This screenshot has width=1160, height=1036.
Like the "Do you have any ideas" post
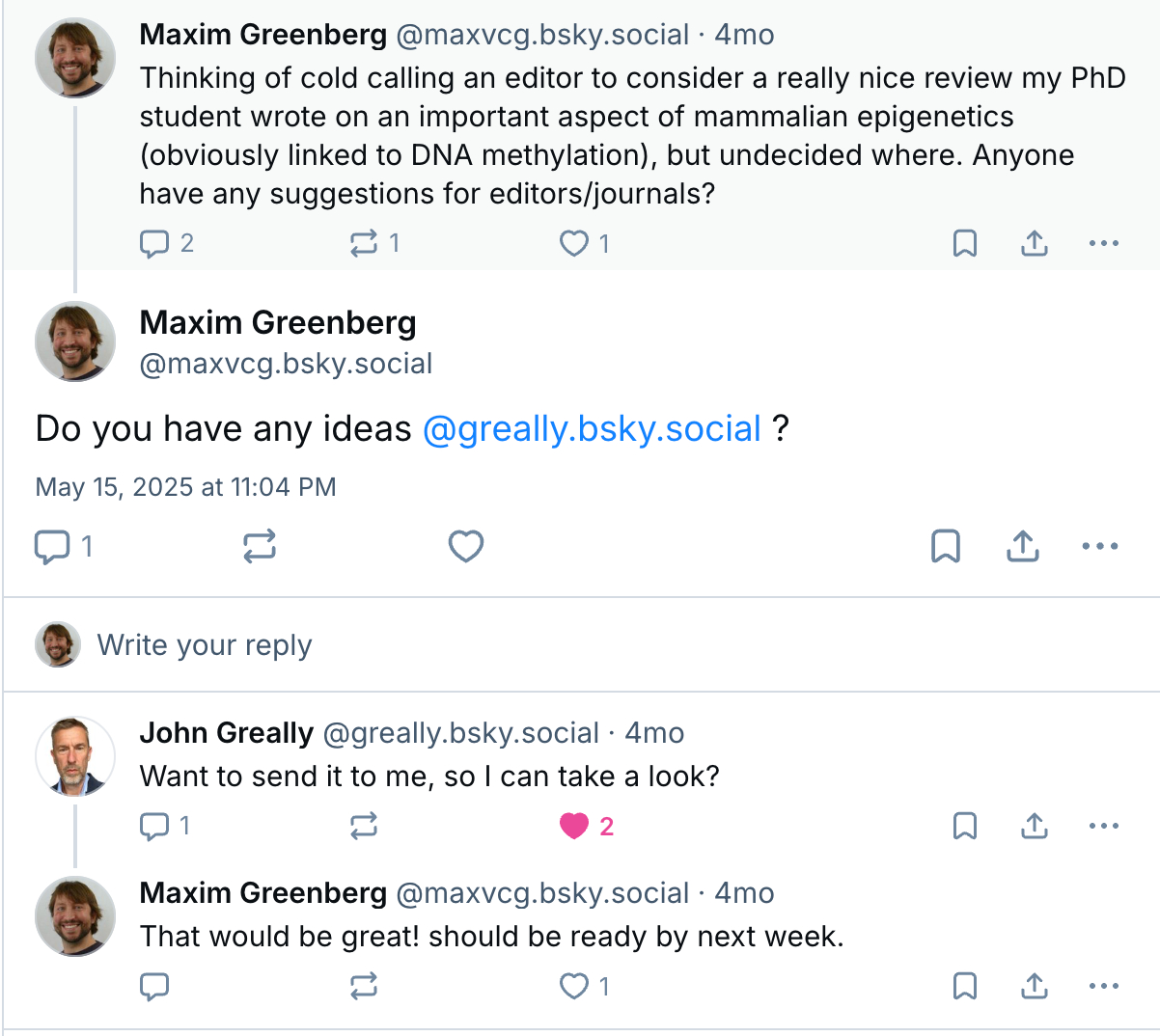(466, 546)
